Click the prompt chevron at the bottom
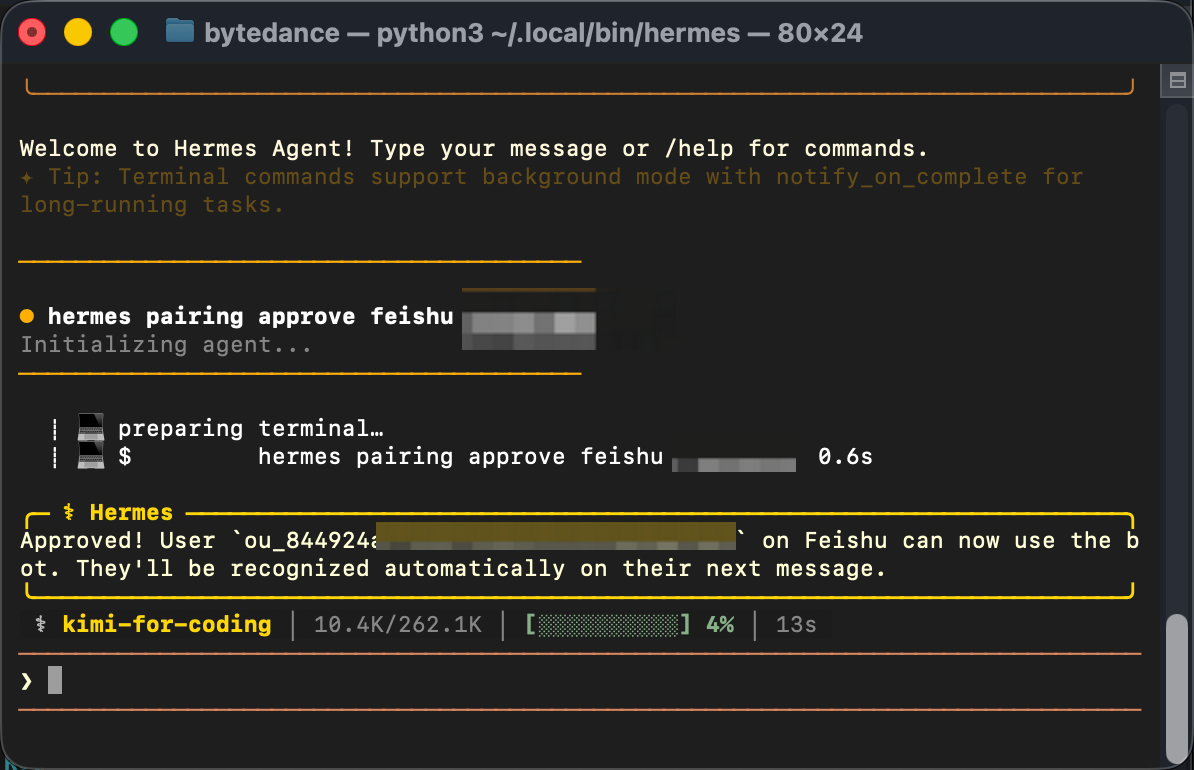This screenshot has width=1194, height=770. coord(27,681)
